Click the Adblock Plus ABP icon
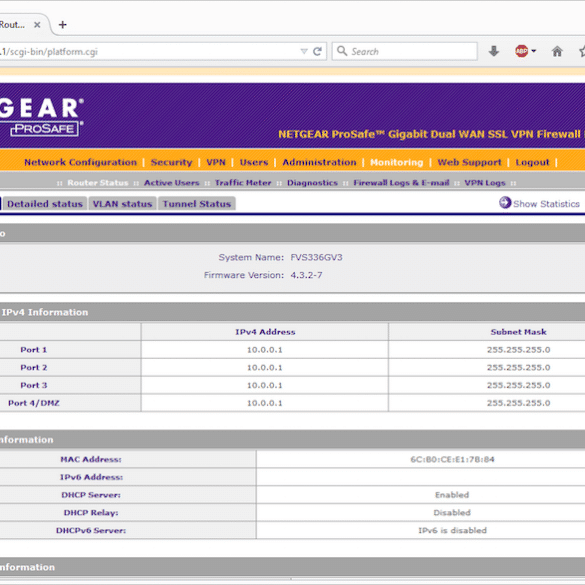The image size is (585, 585). (x=521, y=51)
